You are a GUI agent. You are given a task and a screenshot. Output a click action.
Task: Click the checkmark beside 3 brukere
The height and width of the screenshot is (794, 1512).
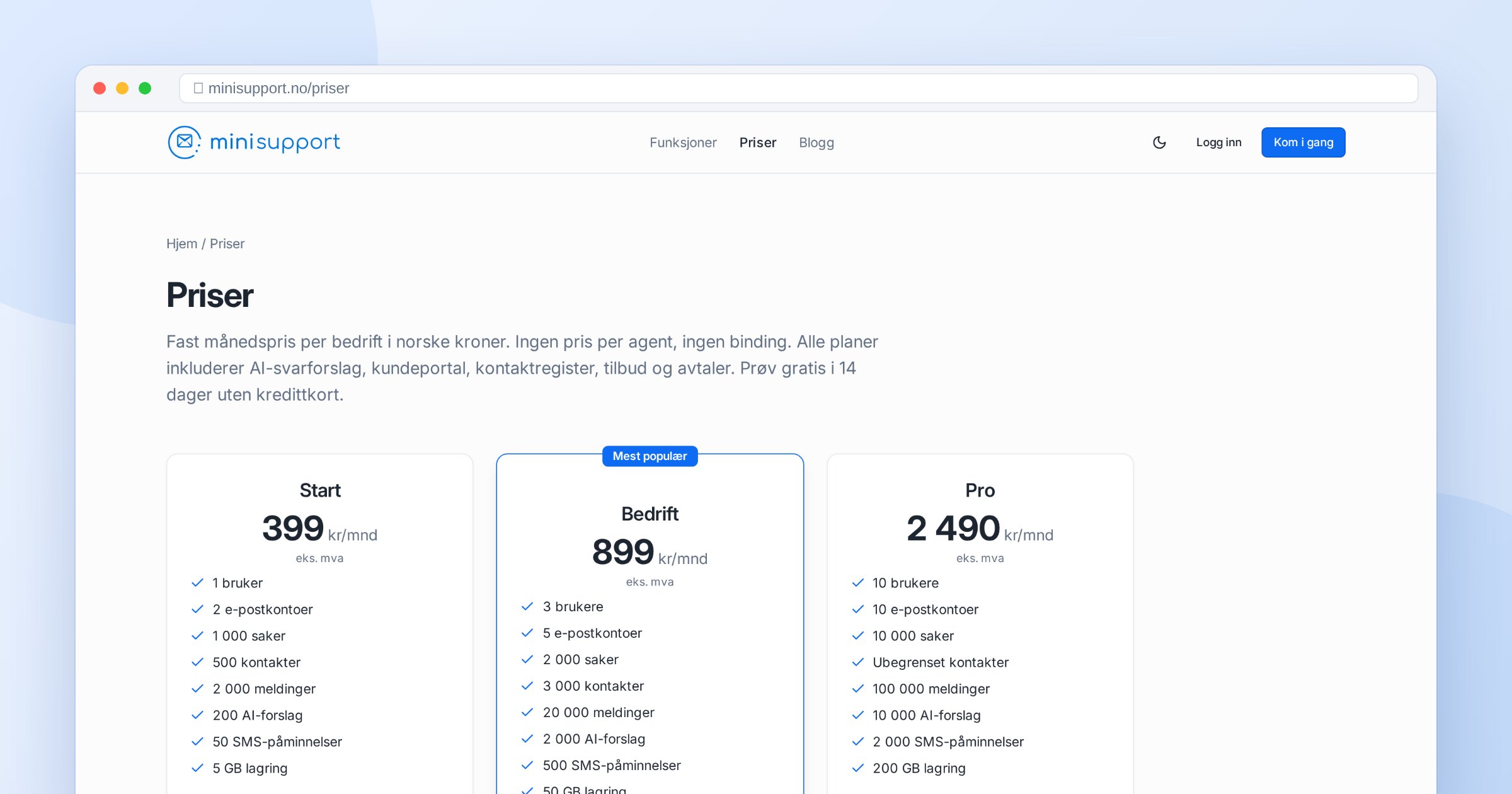(x=527, y=607)
